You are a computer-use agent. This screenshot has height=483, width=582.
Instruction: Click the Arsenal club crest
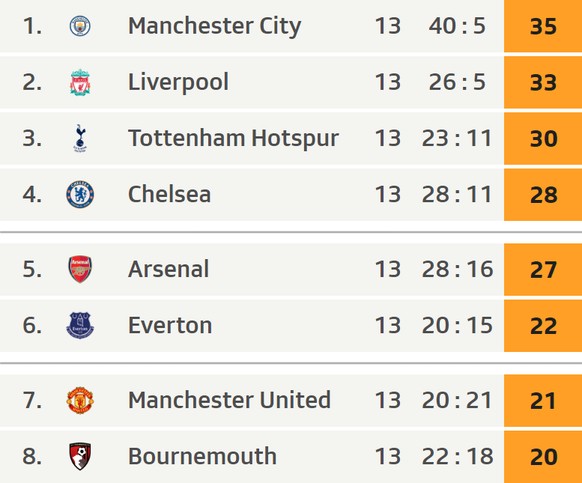coord(80,269)
